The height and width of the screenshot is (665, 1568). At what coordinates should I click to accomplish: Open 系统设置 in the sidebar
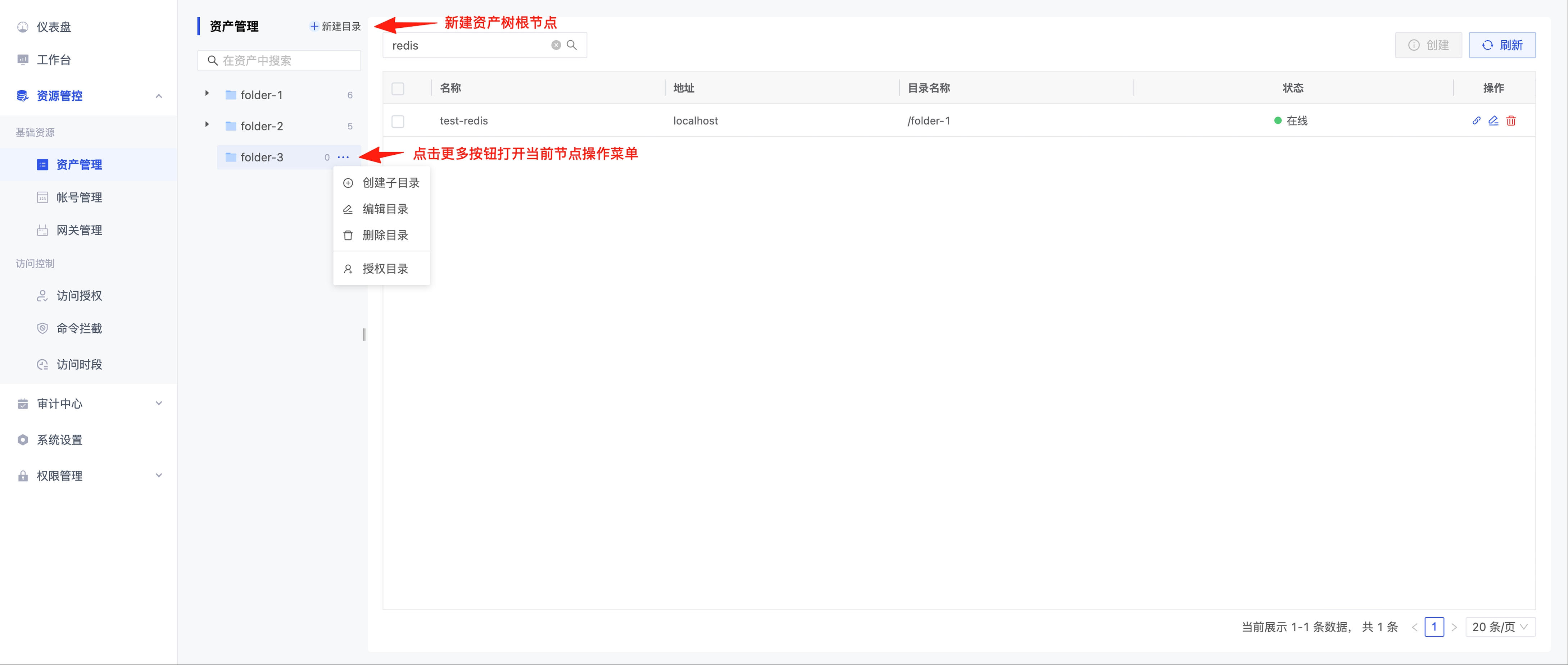(88, 440)
